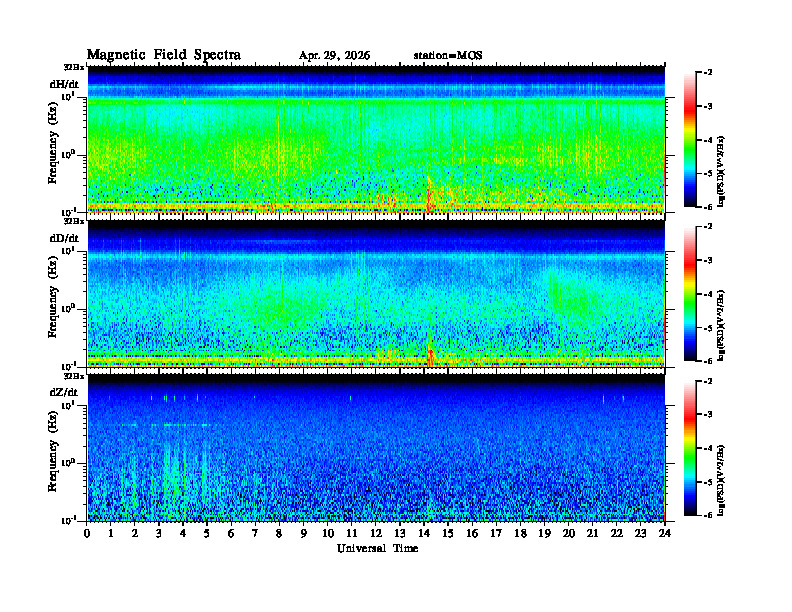Click the -2 value on dH/dt colorbar
The image size is (792, 612).
(x=708, y=73)
